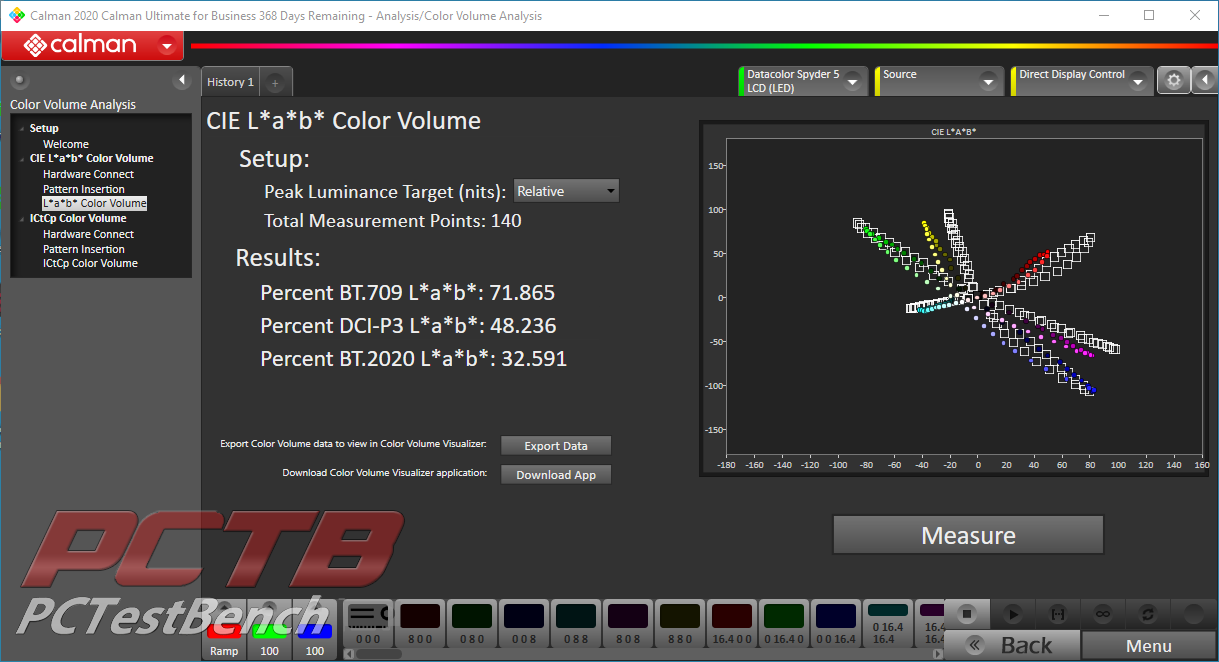Select the ICtCp Color Volume page
Screen dimensions: 1219x662
tap(90, 263)
